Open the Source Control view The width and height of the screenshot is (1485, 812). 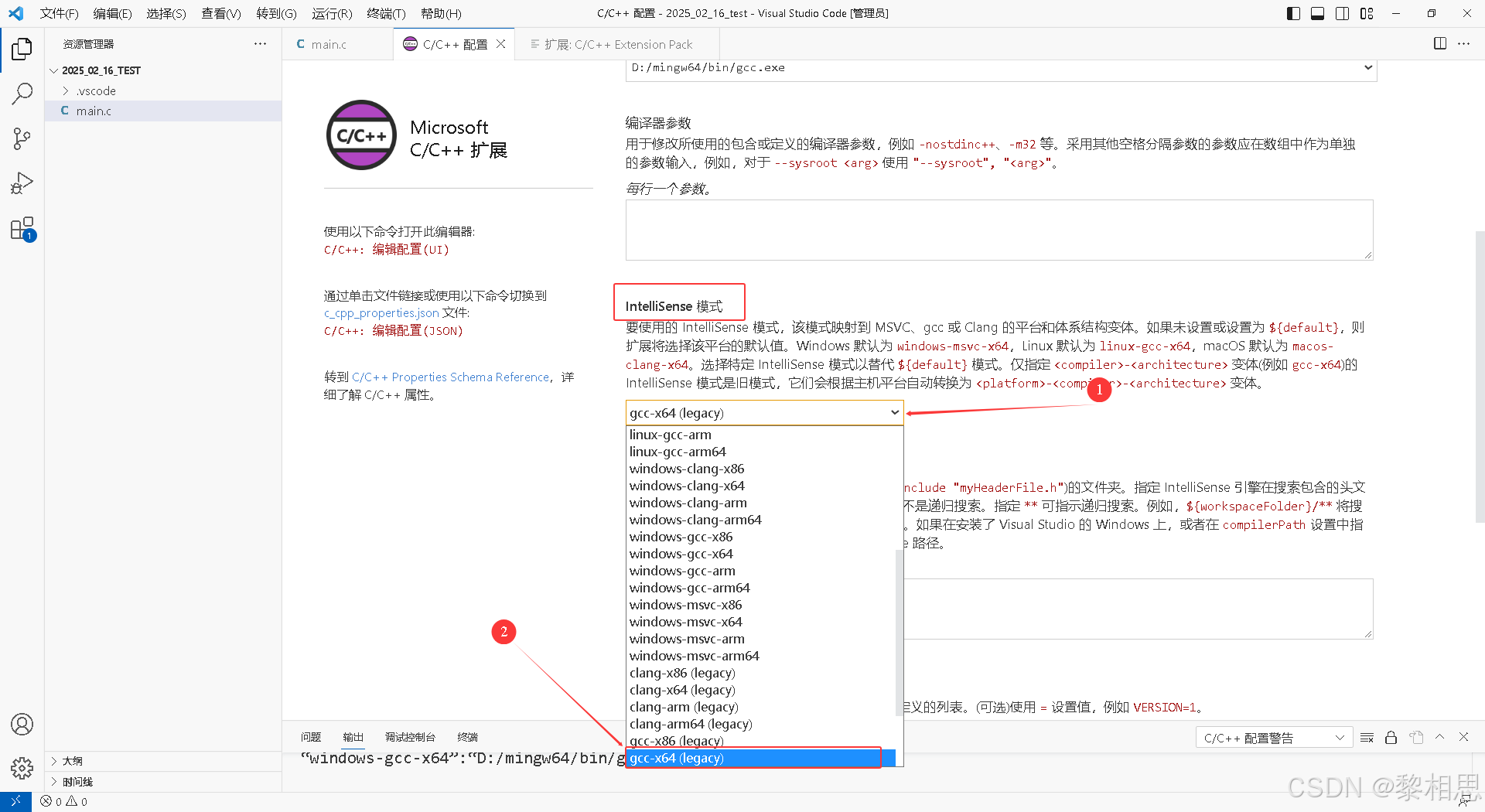[x=22, y=139]
